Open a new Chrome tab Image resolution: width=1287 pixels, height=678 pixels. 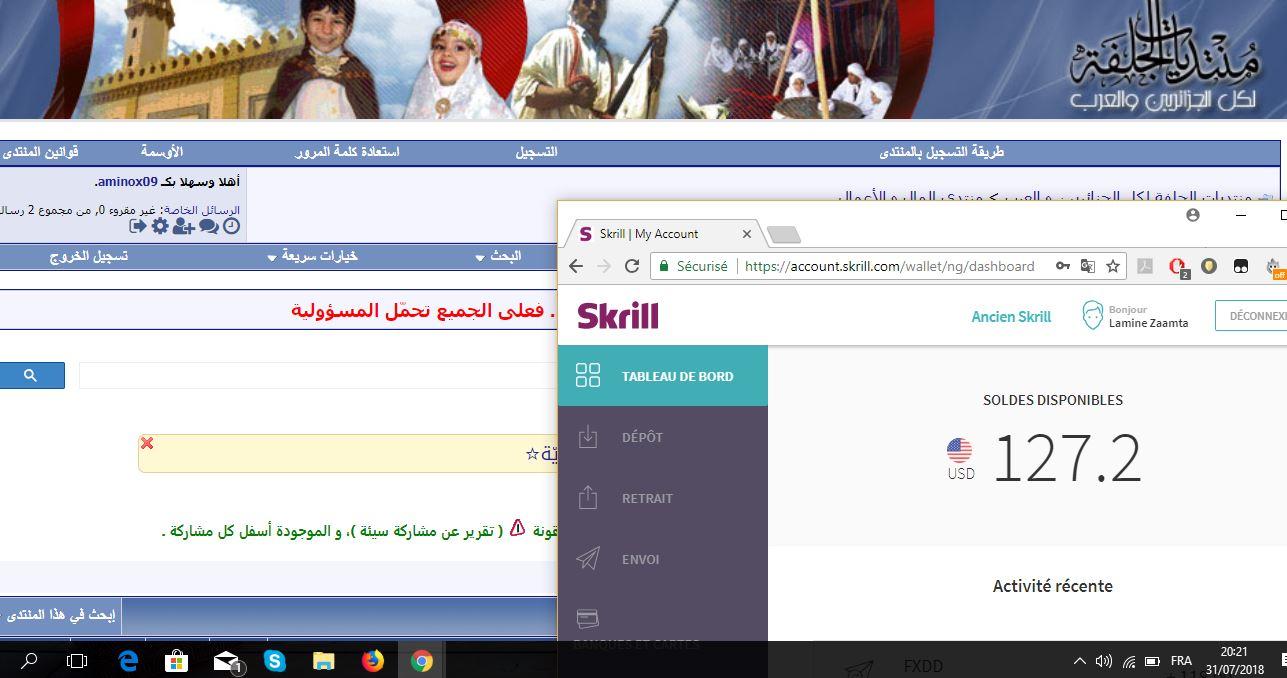coord(785,234)
